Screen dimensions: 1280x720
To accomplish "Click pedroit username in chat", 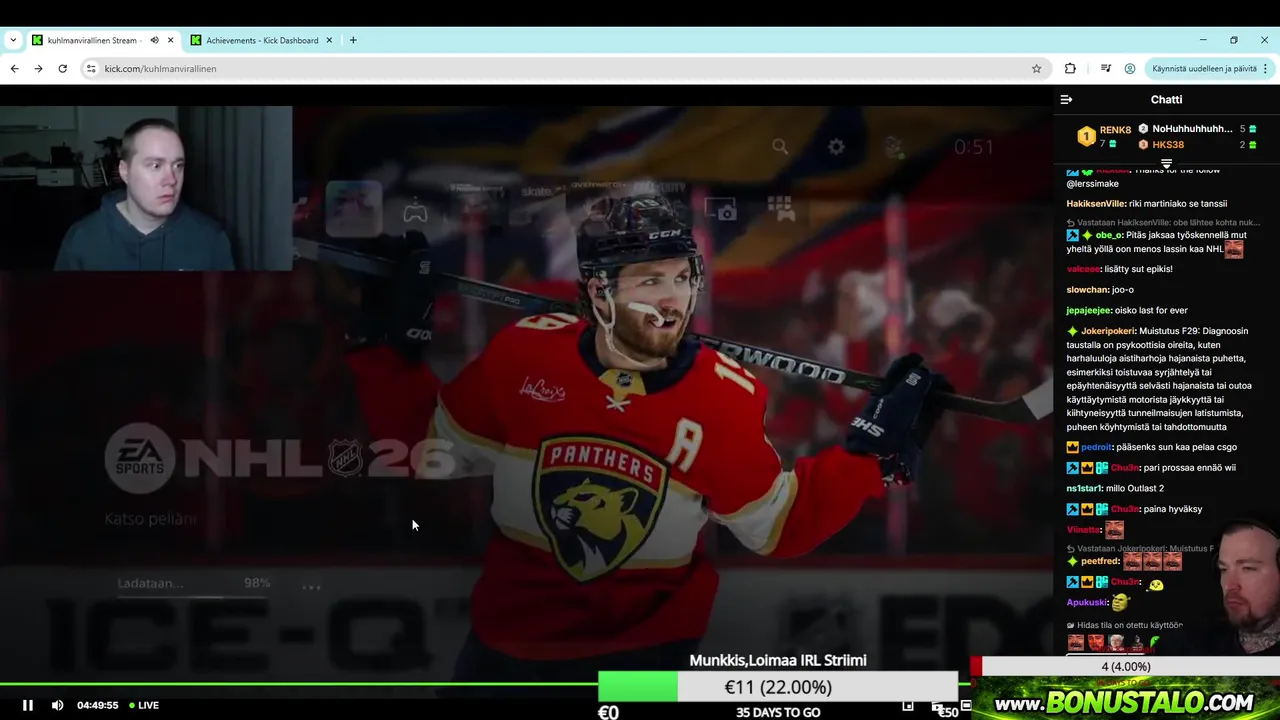I will pos(1098,447).
